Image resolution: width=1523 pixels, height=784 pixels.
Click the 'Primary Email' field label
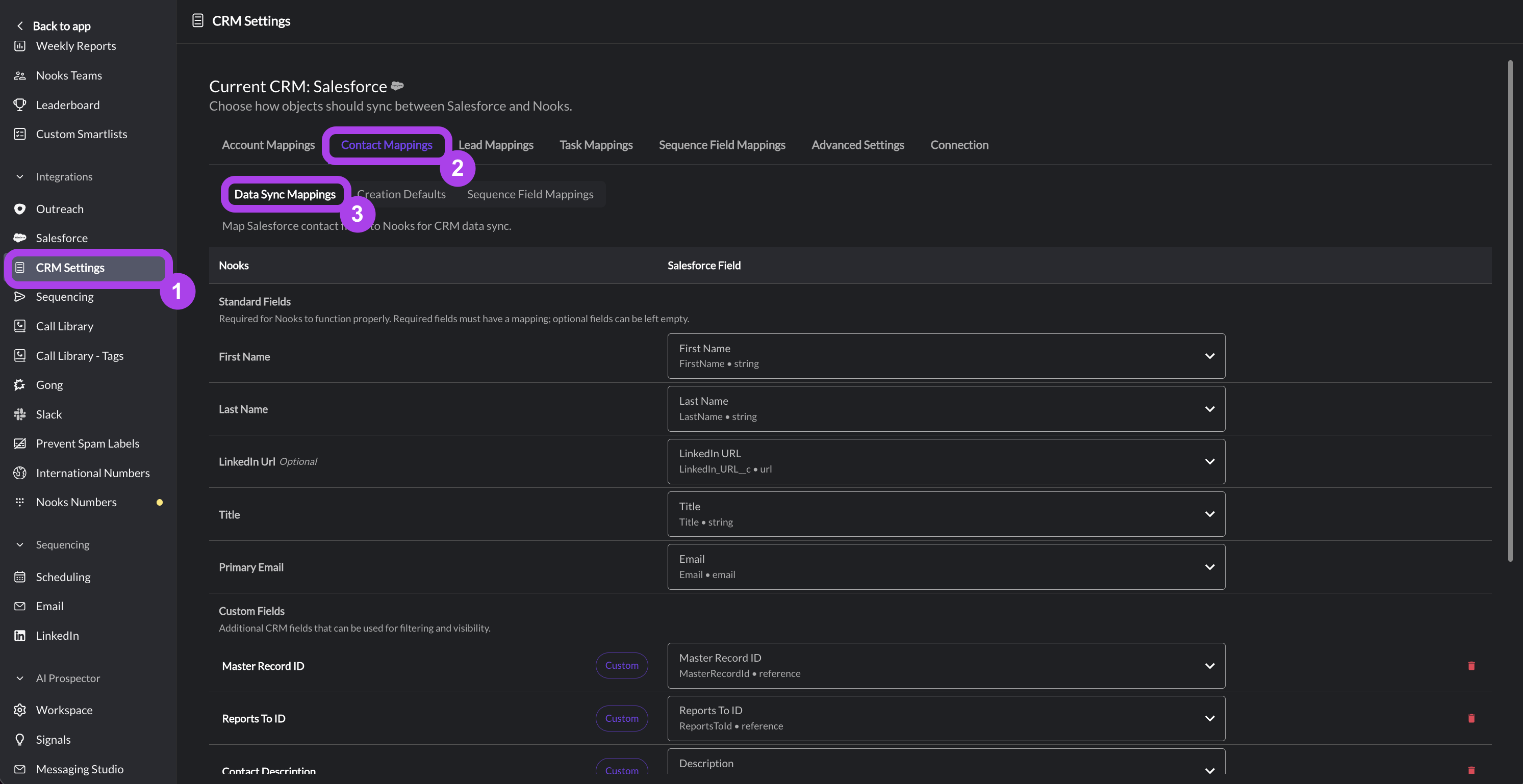[251, 568]
